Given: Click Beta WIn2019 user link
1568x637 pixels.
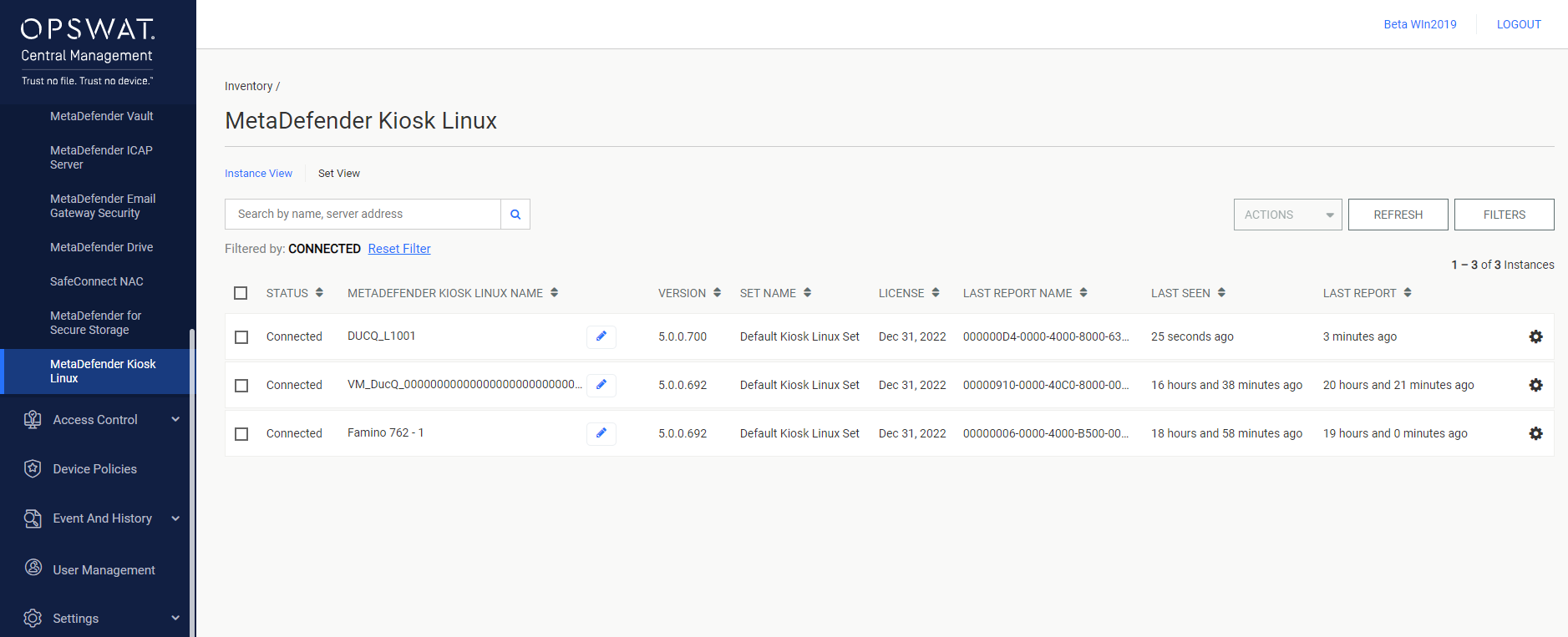Looking at the screenshot, I should tap(1419, 24).
